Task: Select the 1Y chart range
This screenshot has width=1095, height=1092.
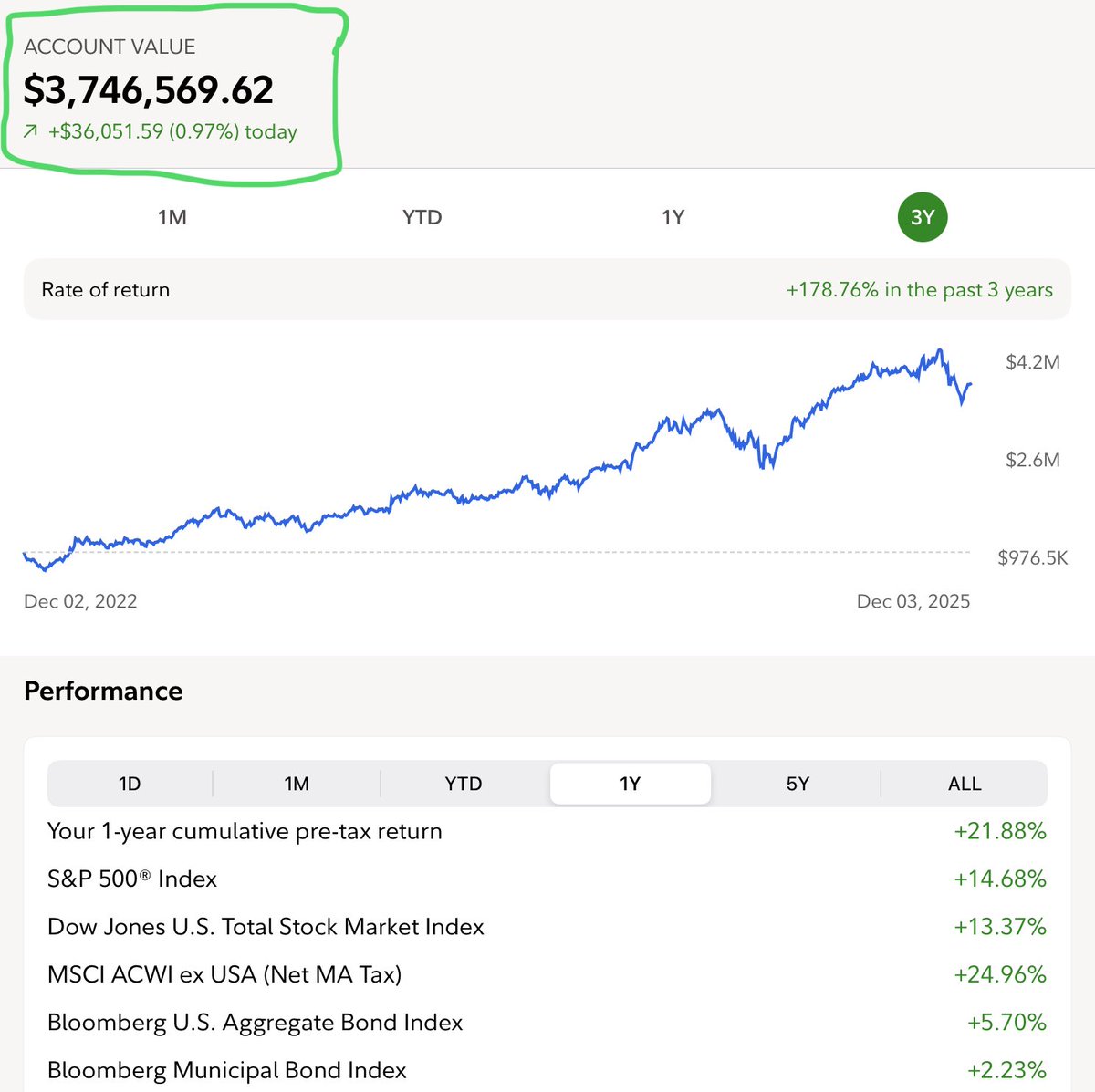Action: click(x=673, y=217)
